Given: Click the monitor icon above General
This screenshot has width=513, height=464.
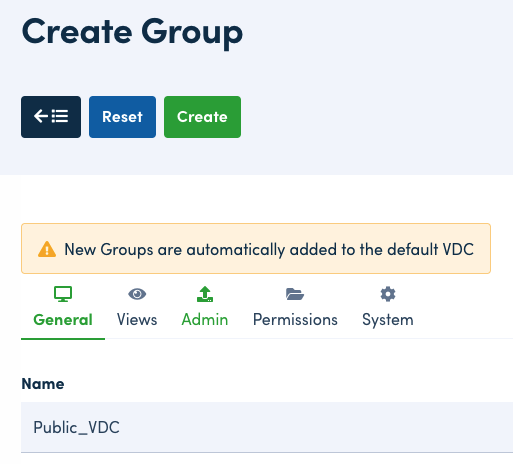Looking at the screenshot, I should [x=63, y=294].
